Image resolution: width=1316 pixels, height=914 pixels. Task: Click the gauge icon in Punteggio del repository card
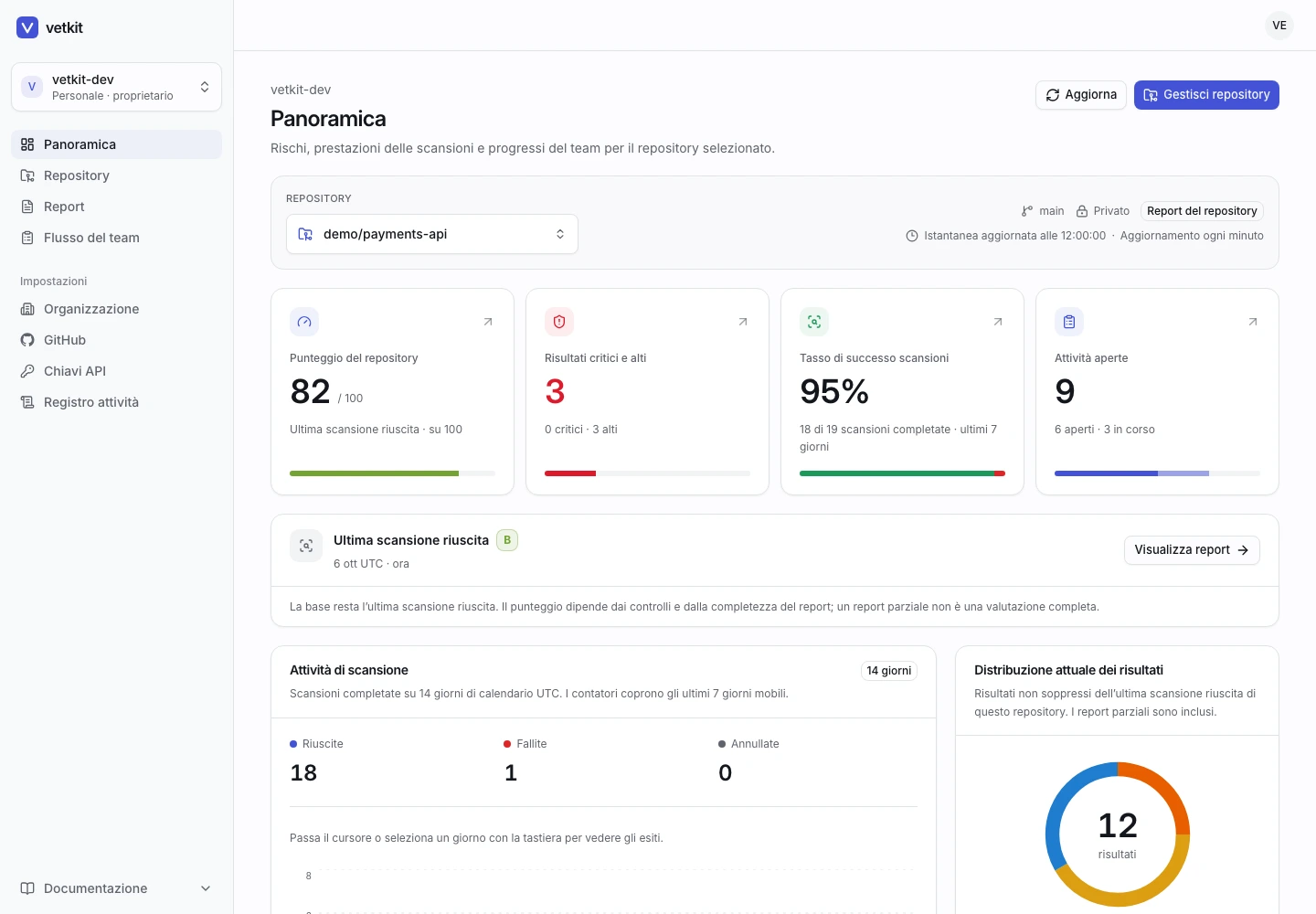(304, 322)
